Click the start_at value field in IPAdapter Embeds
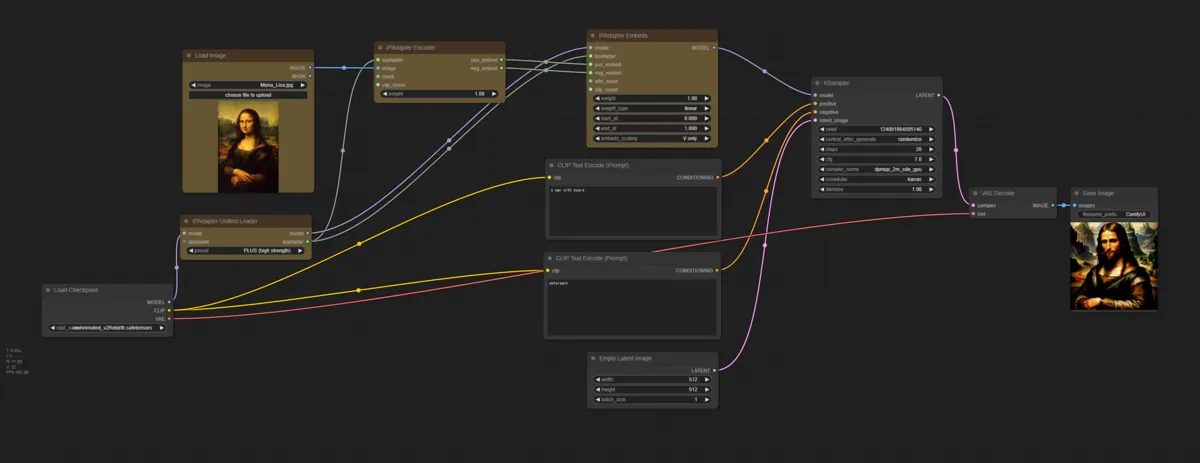Viewport: 1200px width, 463px height. 652,118
